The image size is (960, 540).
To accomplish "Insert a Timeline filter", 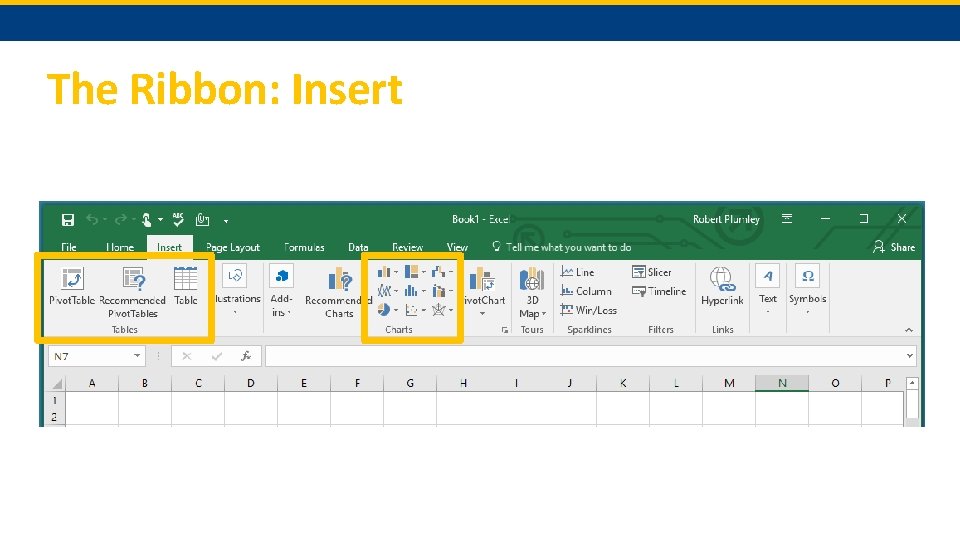I will click(x=659, y=291).
